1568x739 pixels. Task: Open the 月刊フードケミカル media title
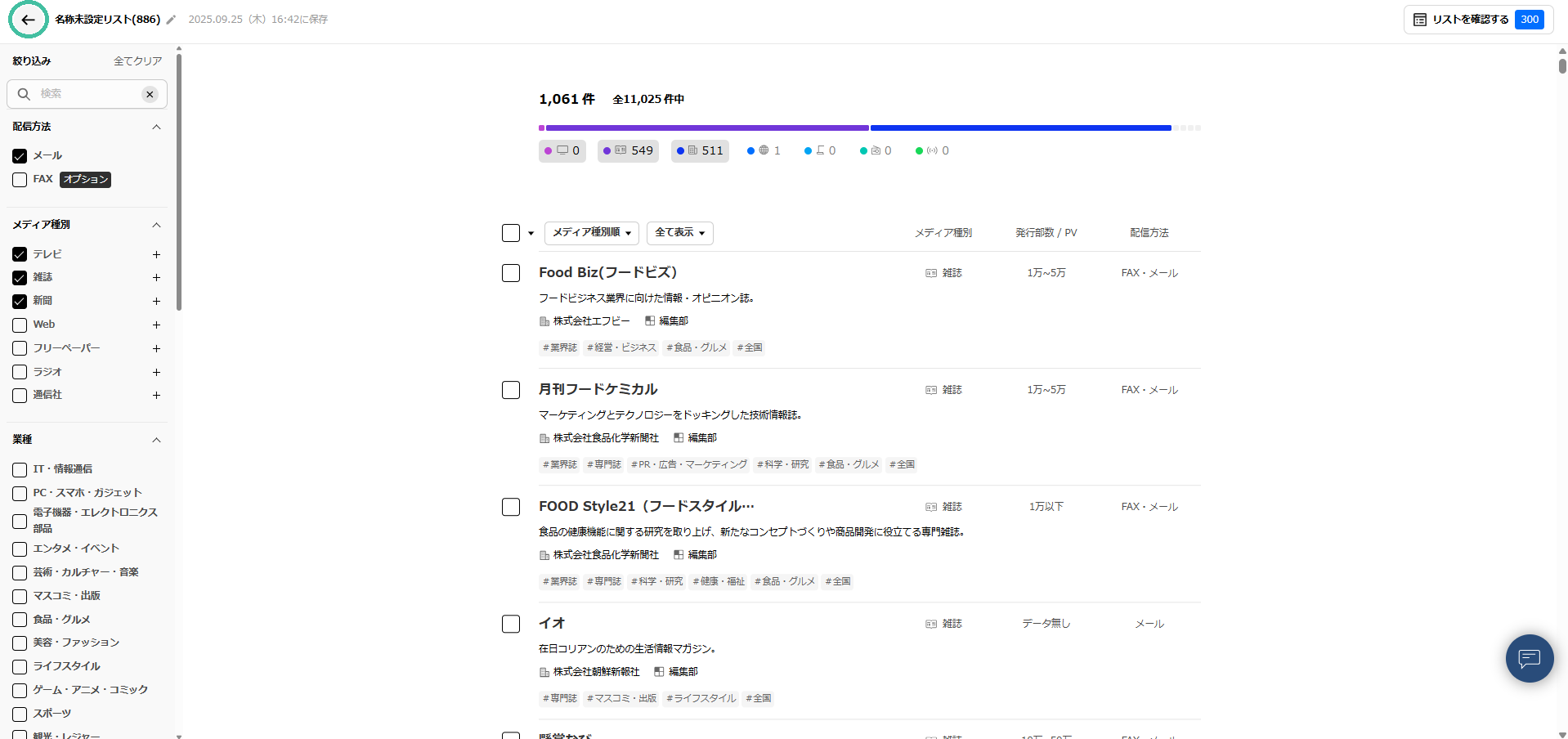click(x=598, y=389)
